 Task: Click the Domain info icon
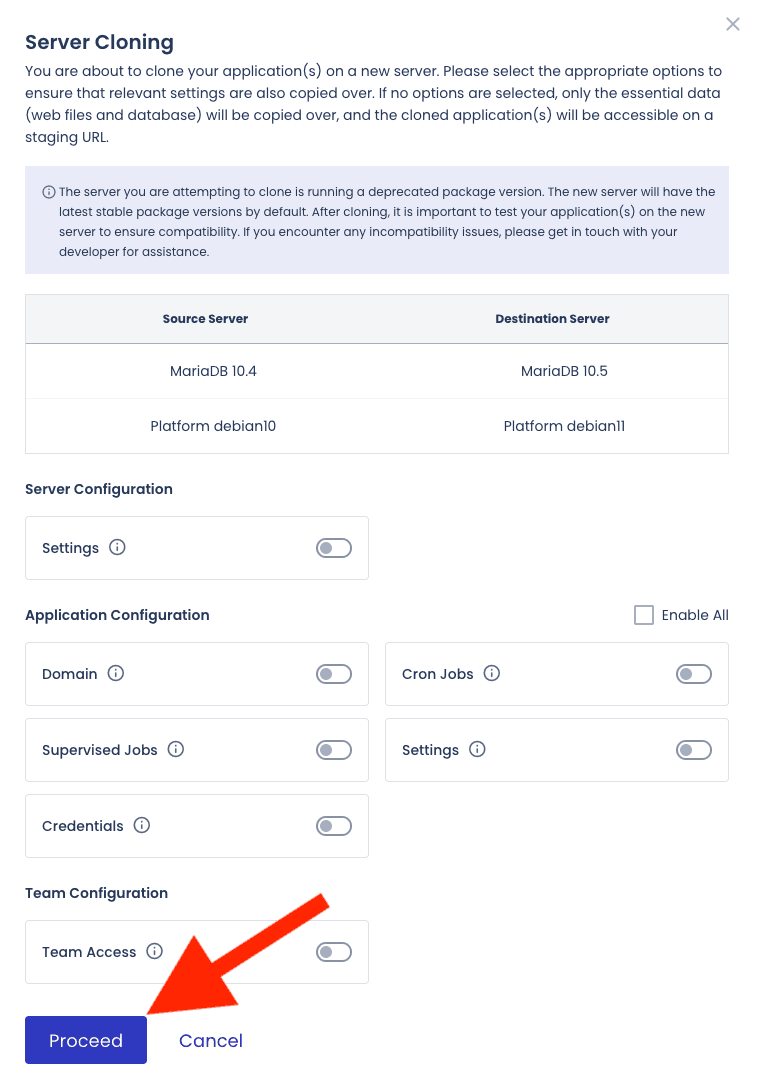[115, 673]
